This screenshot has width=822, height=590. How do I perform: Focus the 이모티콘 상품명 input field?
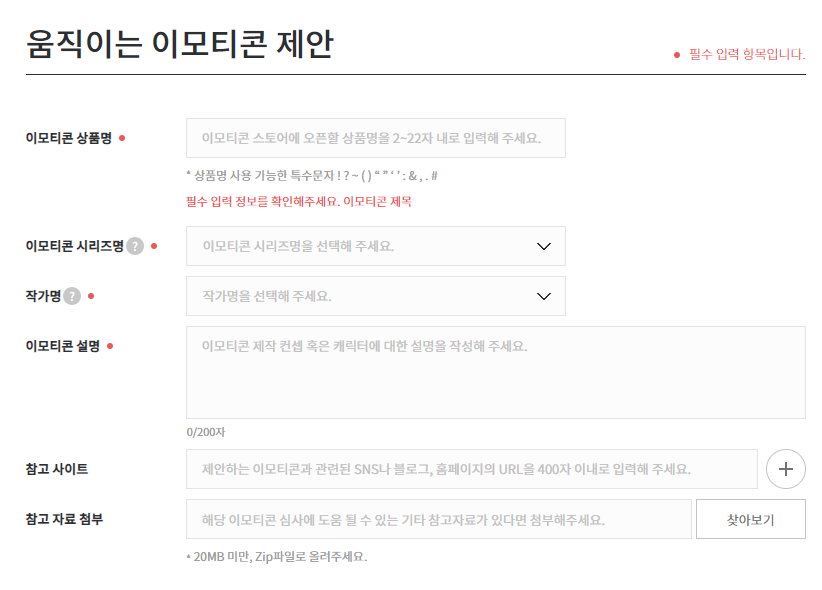pos(376,138)
